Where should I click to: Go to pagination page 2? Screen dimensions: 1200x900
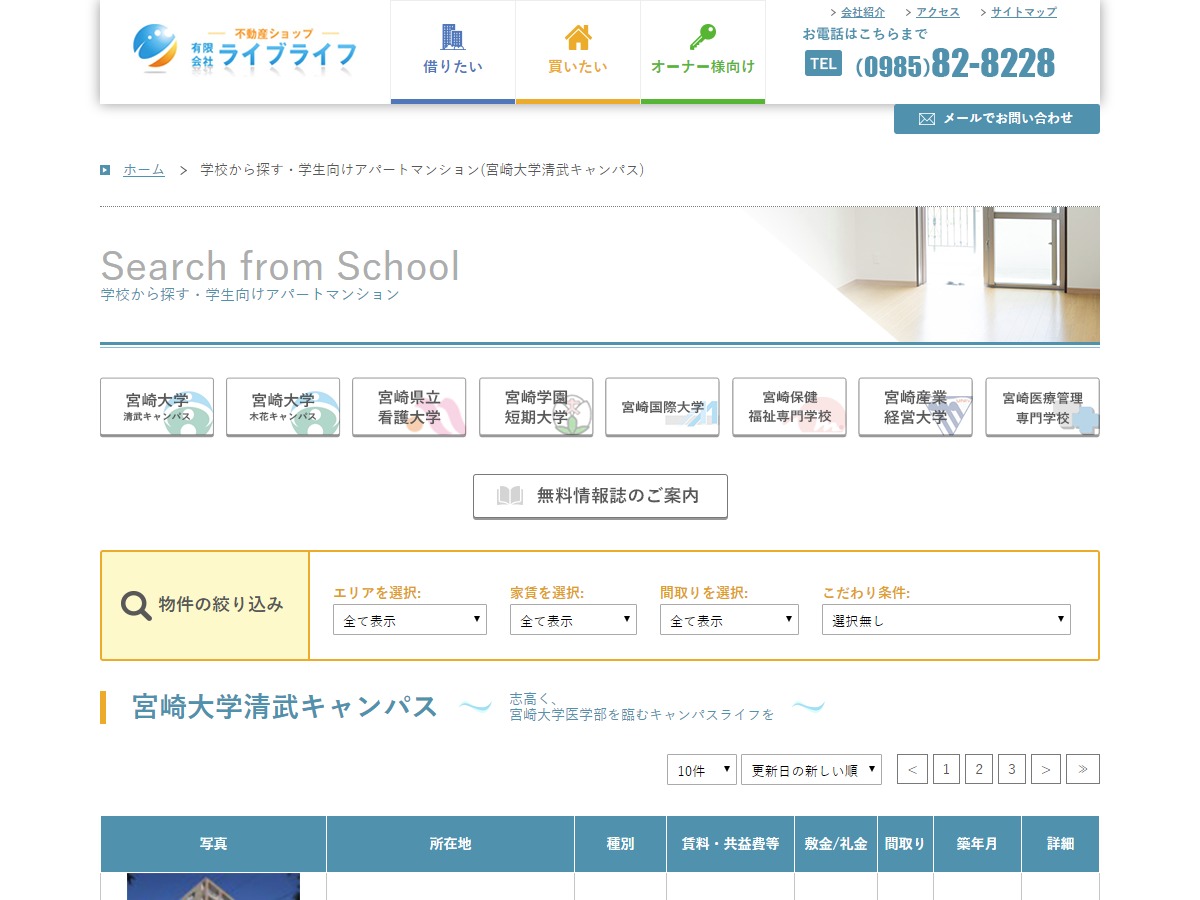point(979,769)
